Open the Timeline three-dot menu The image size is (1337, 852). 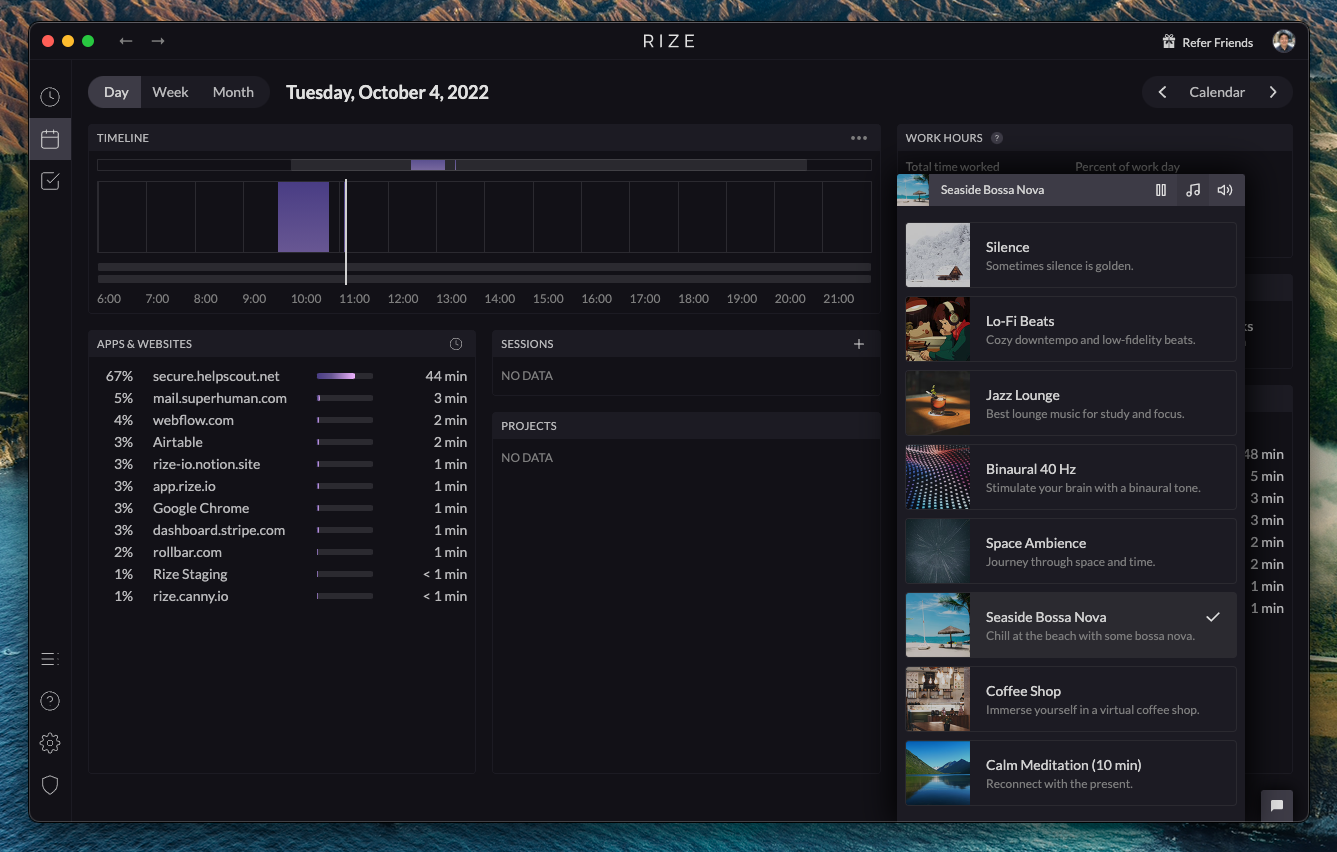point(859,138)
